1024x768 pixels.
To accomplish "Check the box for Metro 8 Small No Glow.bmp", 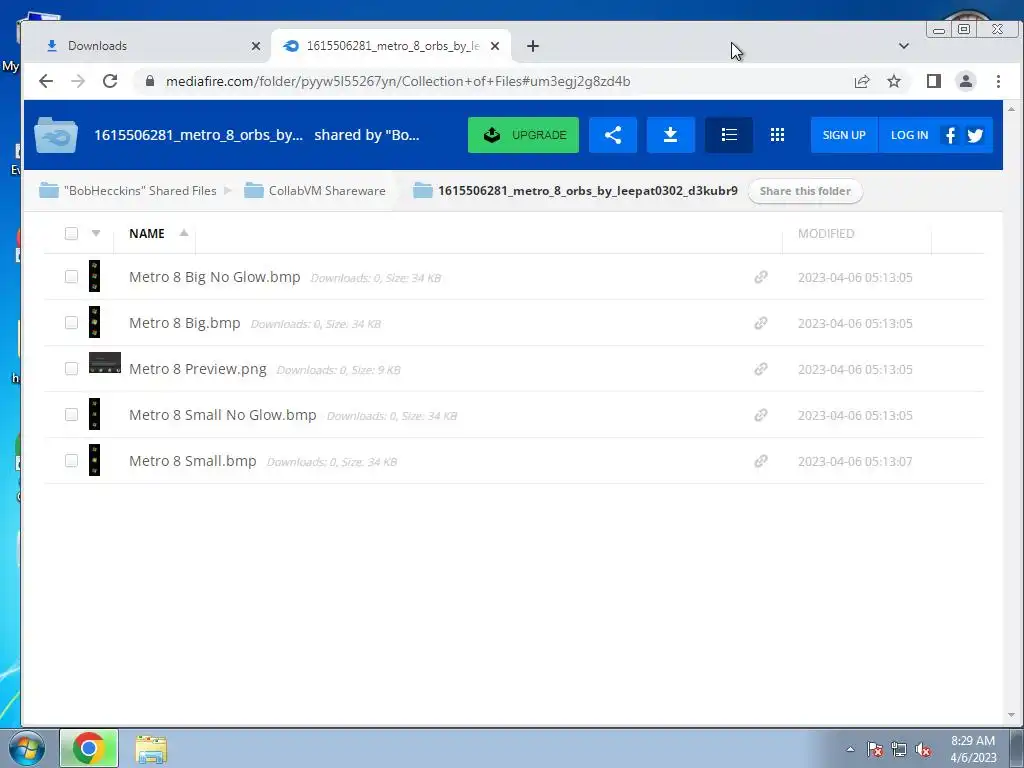I will pos(71,415).
